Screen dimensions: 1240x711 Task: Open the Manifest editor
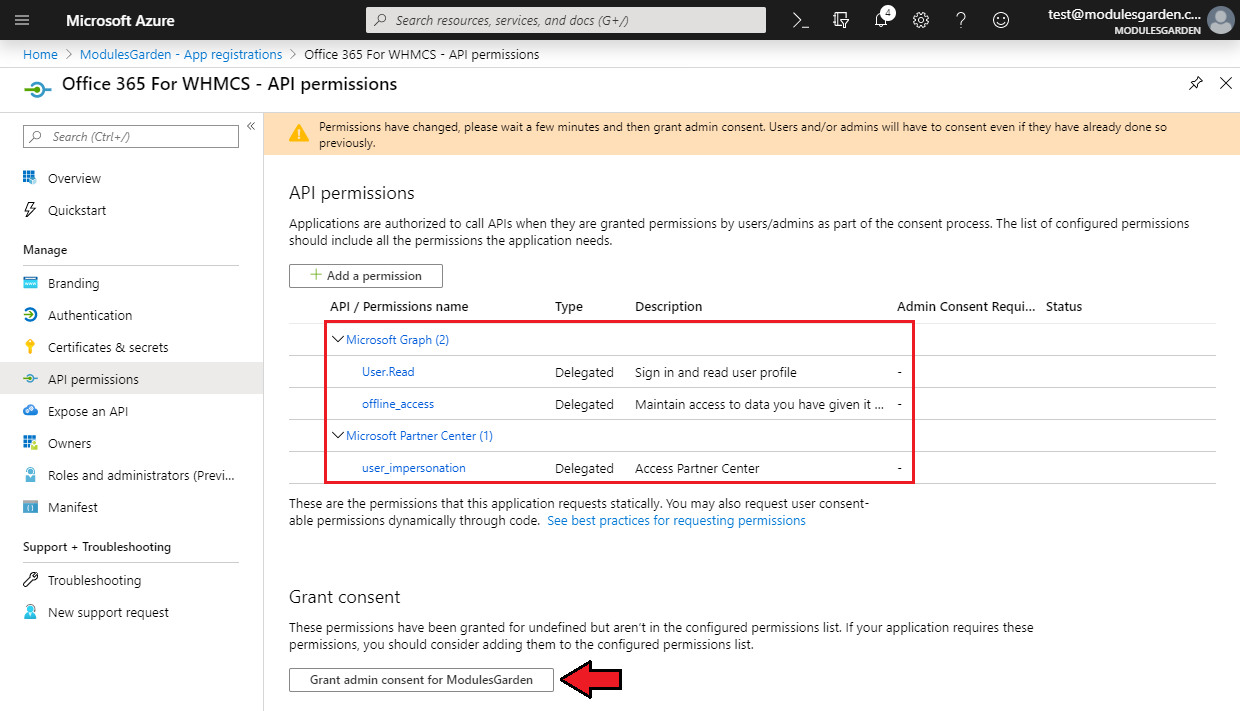(73, 507)
